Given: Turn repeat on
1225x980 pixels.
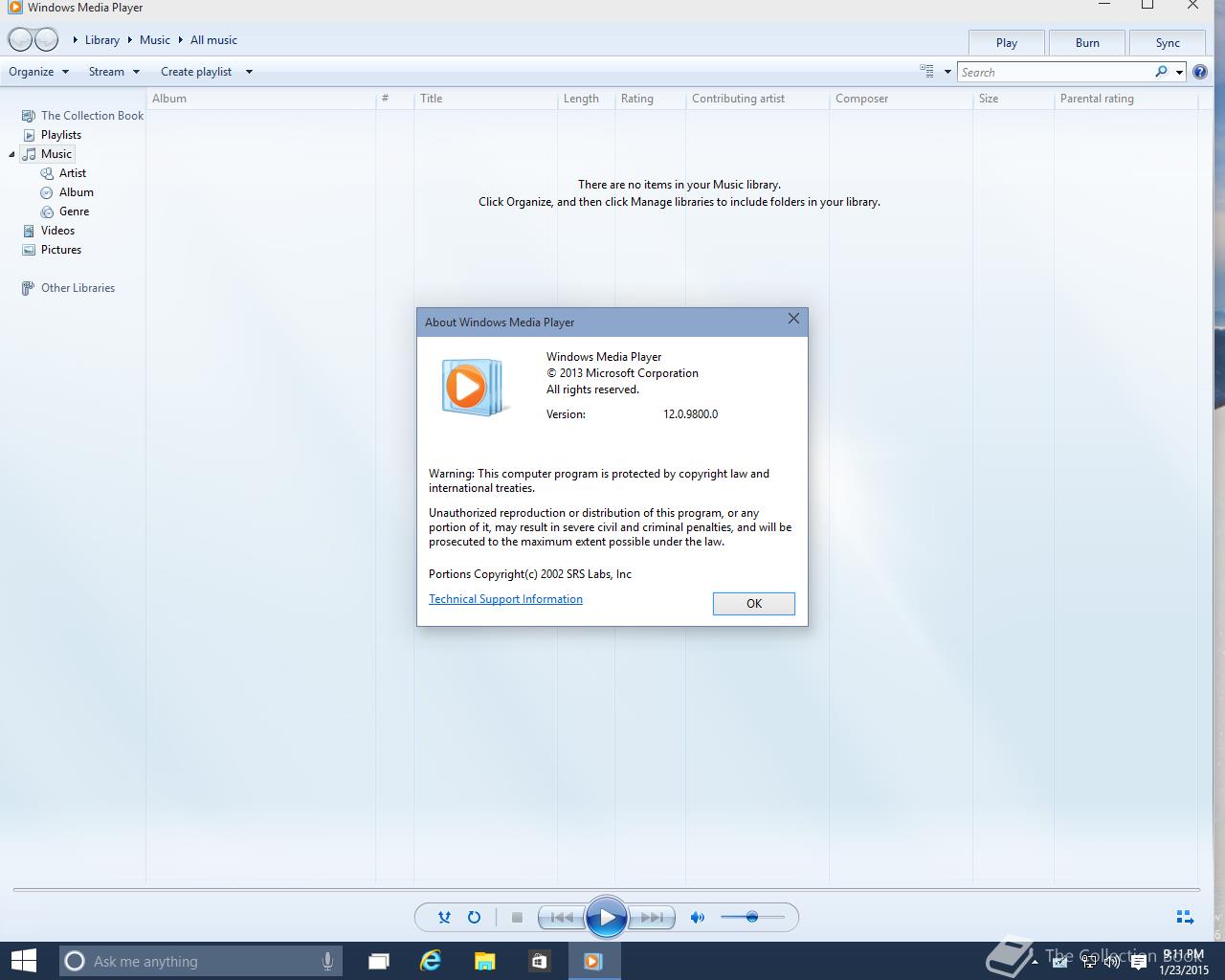Looking at the screenshot, I should pyautogui.click(x=474, y=917).
